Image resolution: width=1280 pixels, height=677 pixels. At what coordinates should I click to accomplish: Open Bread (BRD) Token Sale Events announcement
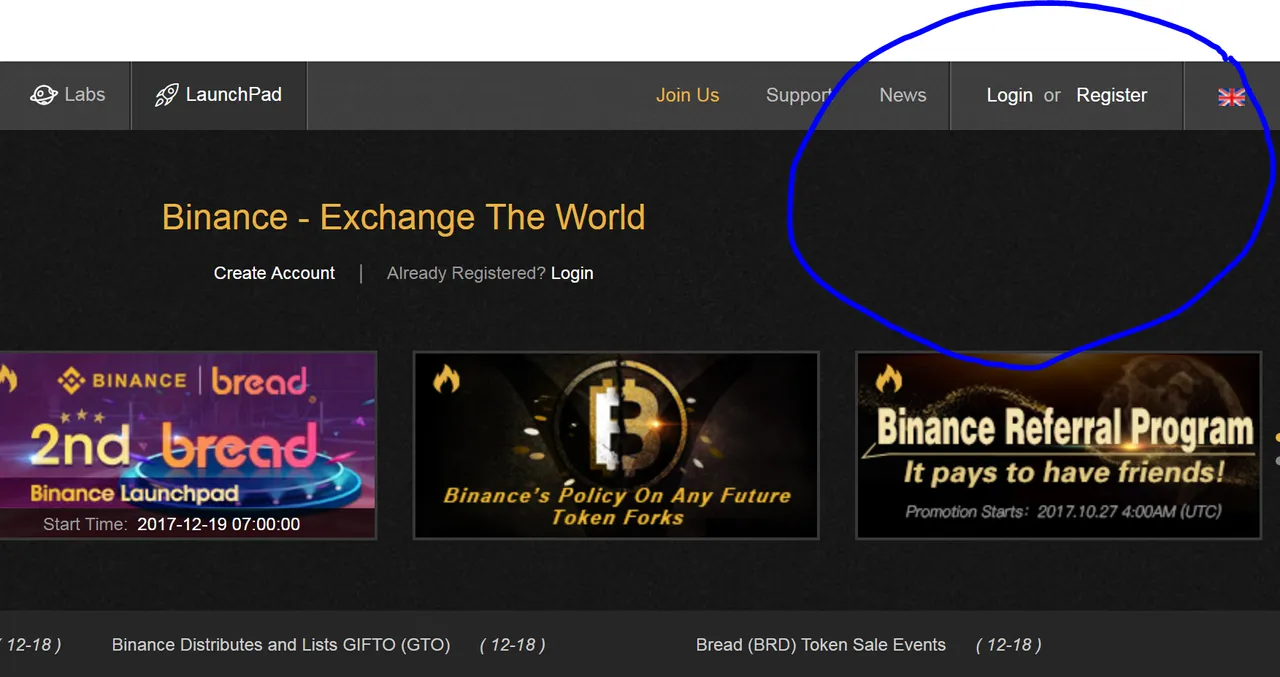tap(821, 645)
